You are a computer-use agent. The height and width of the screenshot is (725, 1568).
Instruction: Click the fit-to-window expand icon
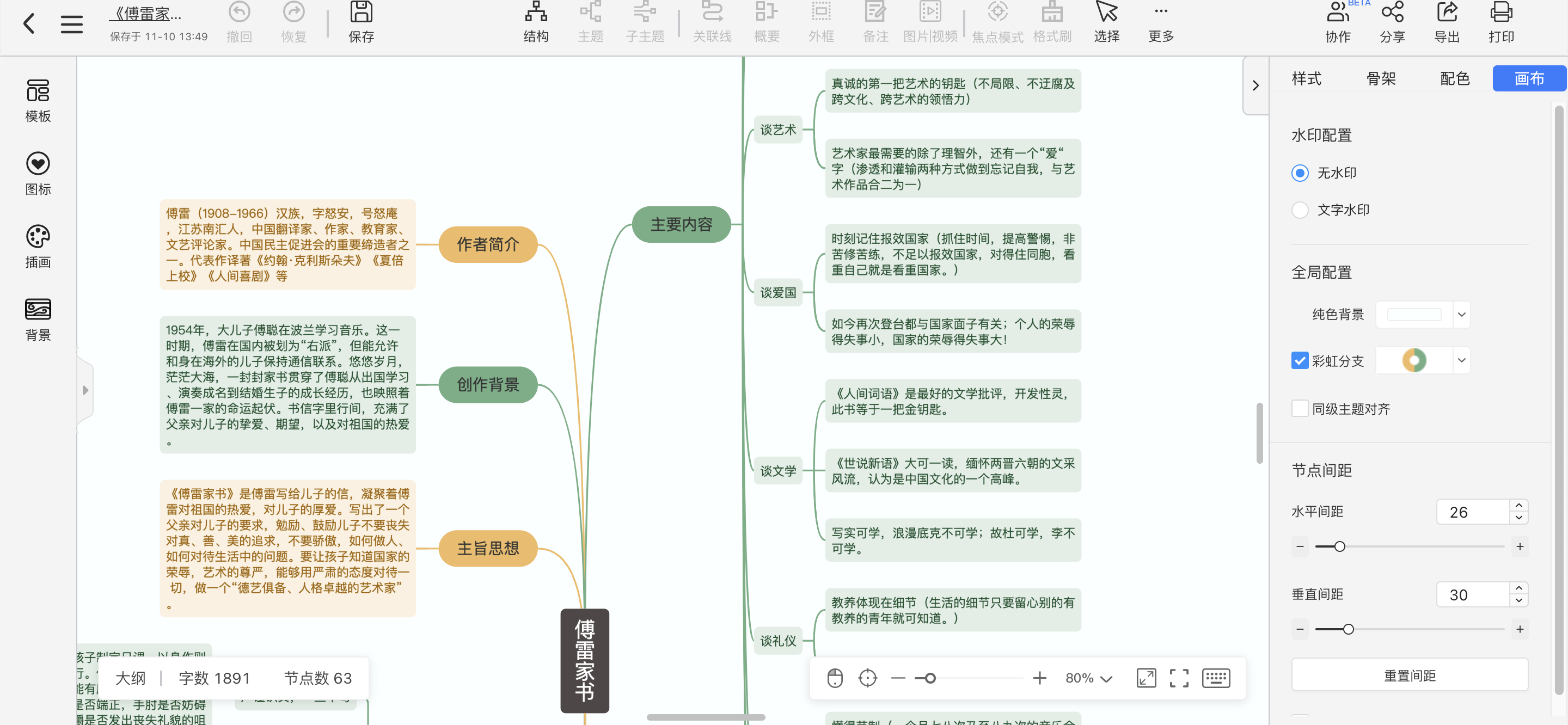pos(1146,678)
